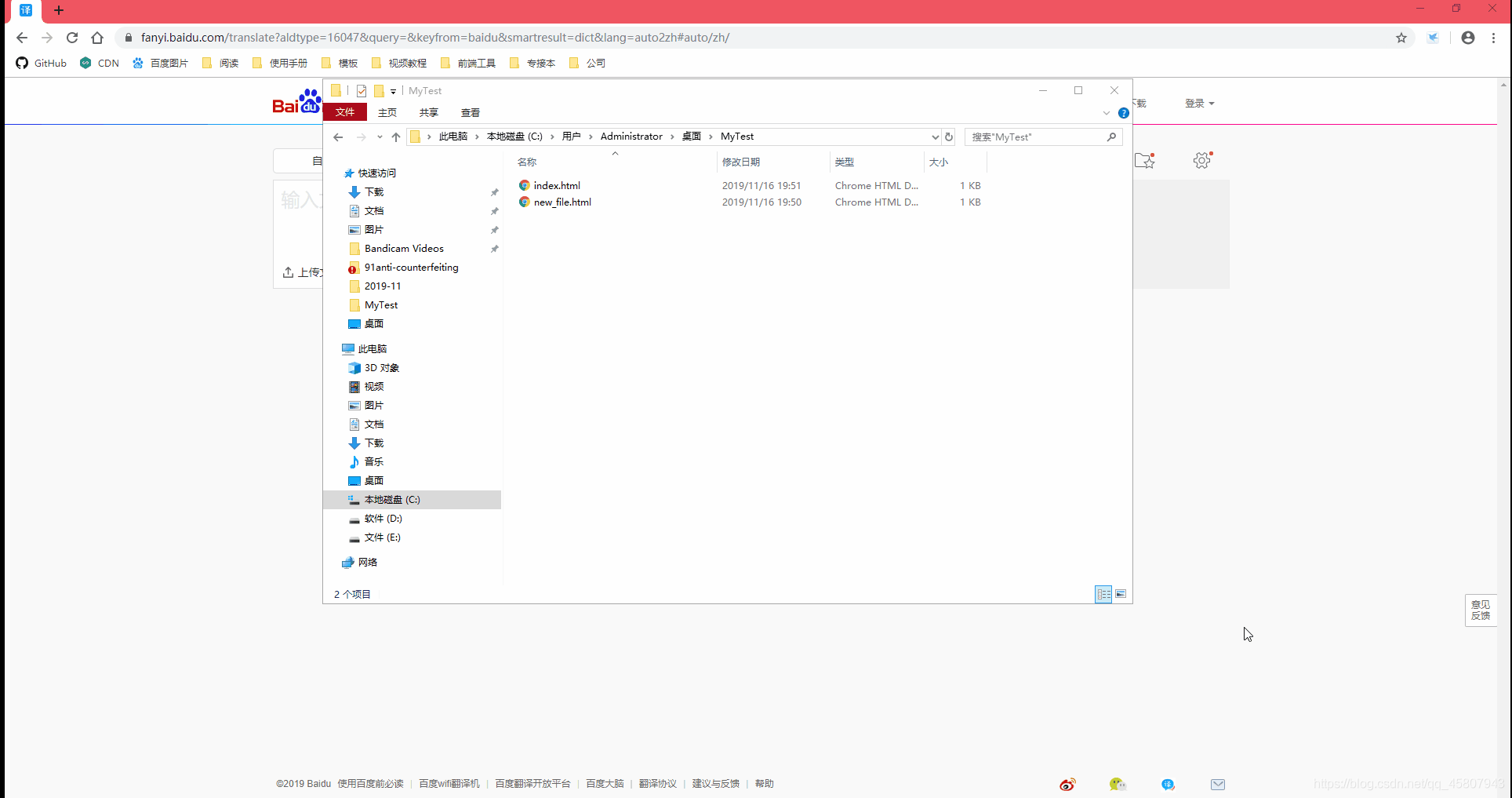Click the 意见反馈 feedback button
The image size is (1512, 798).
point(1481,610)
